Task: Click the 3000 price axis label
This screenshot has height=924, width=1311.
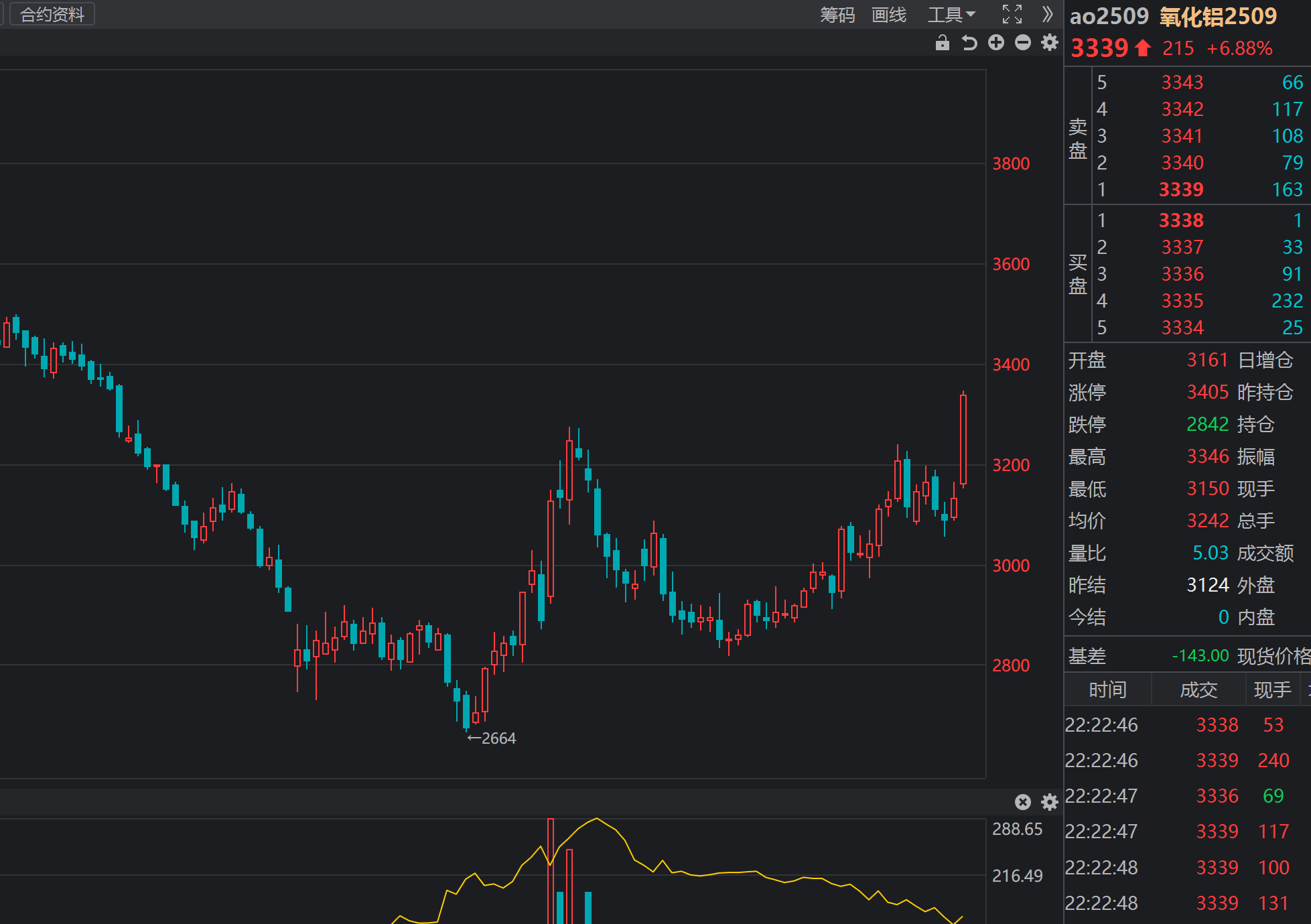Action: (1011, 566)
